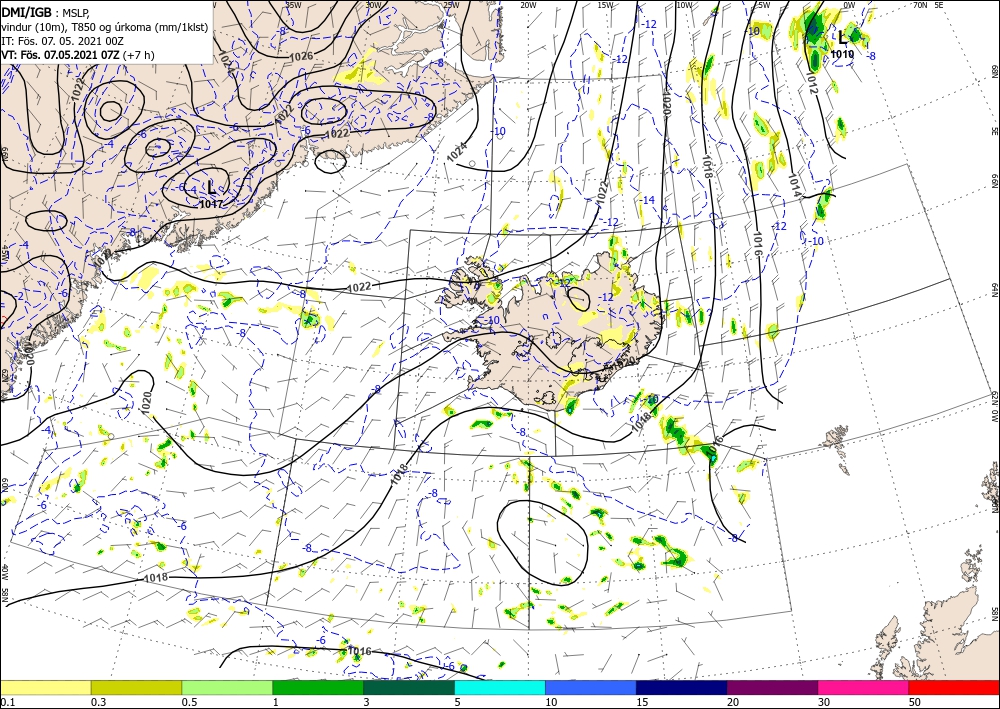The image size is (1000, 709).
Task: Click the 1012 isobar label beside the L 1010 low
Action: pos(811,83)
